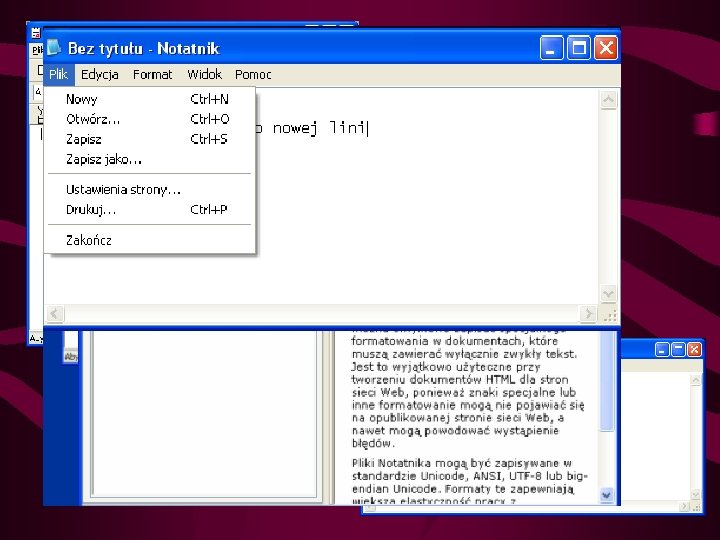
Task: Open the Widok menu
Action: coord(204,74)
